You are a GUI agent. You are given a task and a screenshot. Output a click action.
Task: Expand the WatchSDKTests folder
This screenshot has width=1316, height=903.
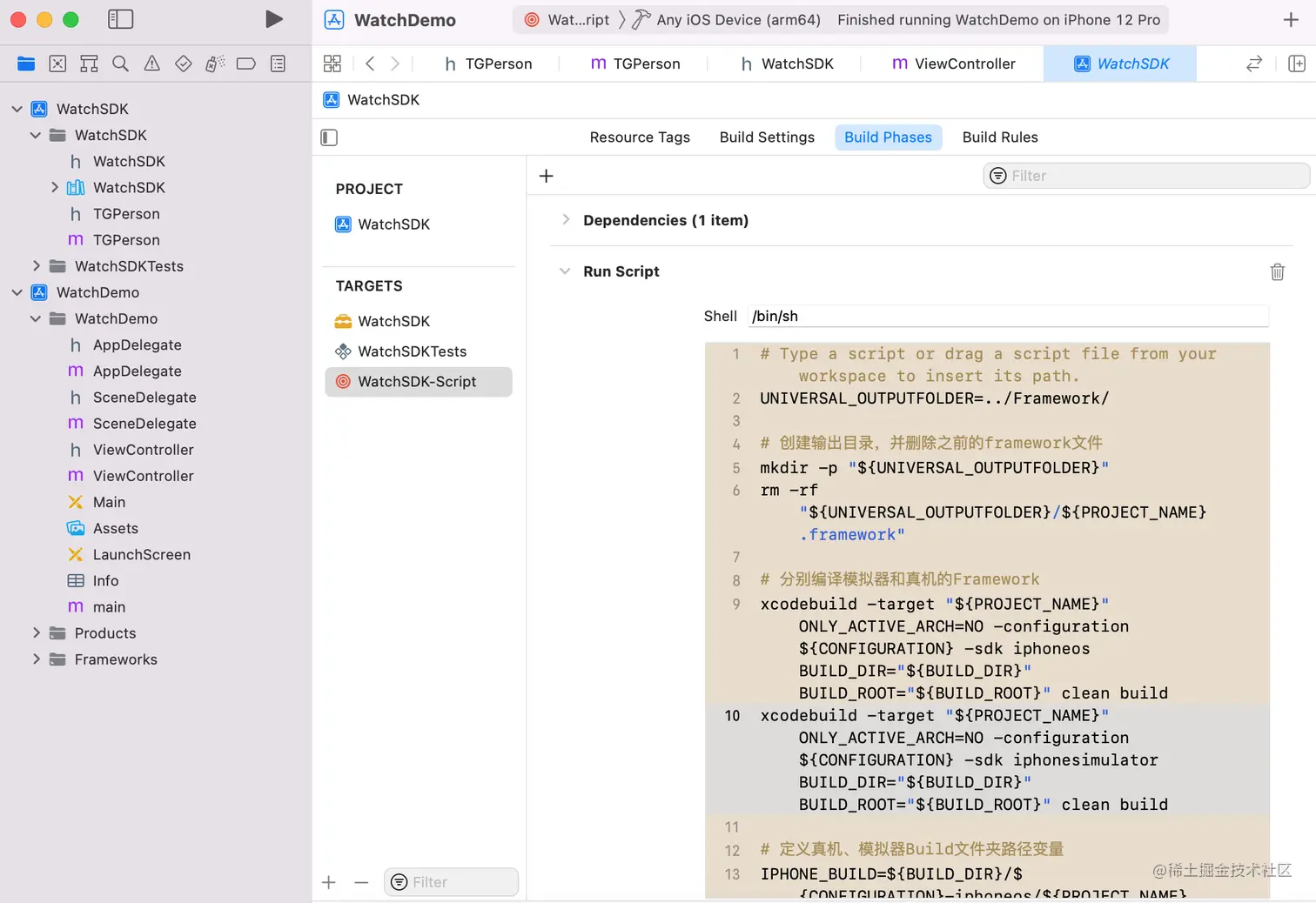coord(36,266)
